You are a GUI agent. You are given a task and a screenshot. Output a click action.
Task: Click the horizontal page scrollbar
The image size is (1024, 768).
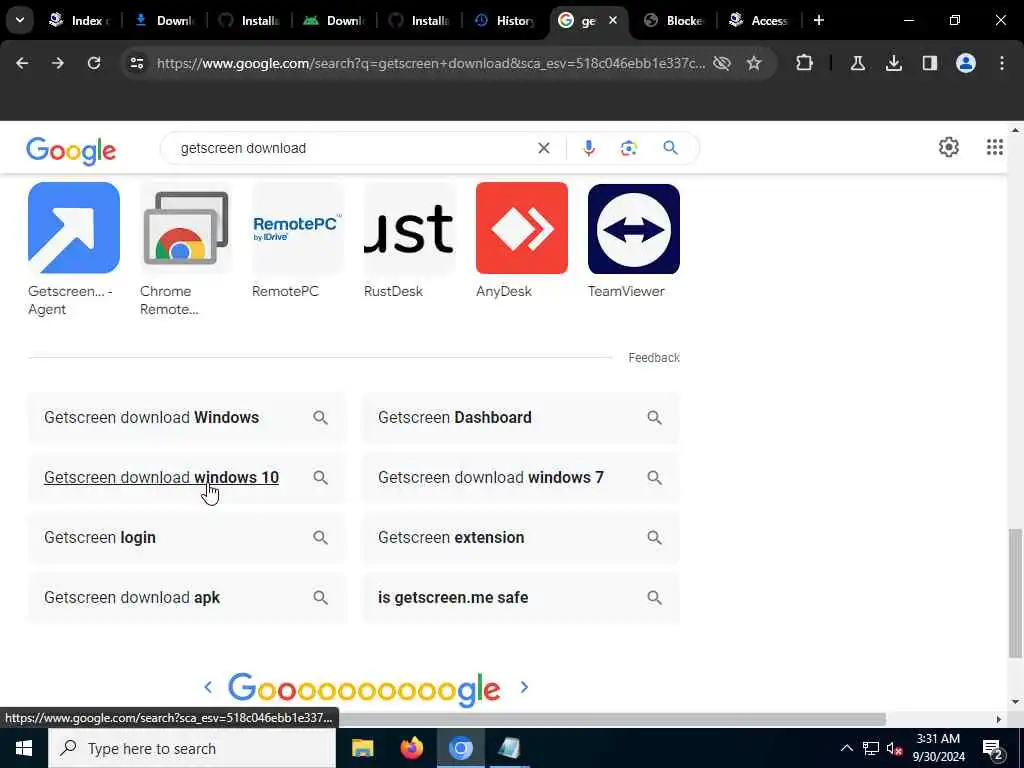tap(611, 719)
